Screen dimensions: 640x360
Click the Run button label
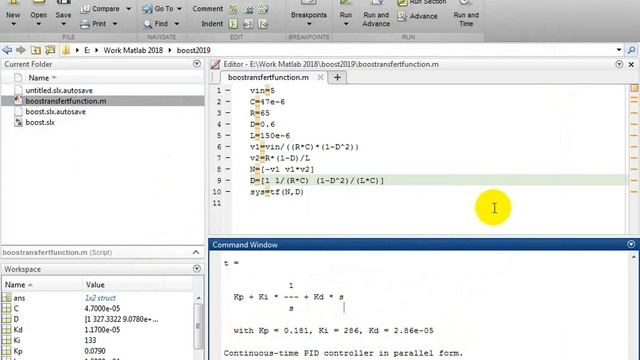pos(345,15)
